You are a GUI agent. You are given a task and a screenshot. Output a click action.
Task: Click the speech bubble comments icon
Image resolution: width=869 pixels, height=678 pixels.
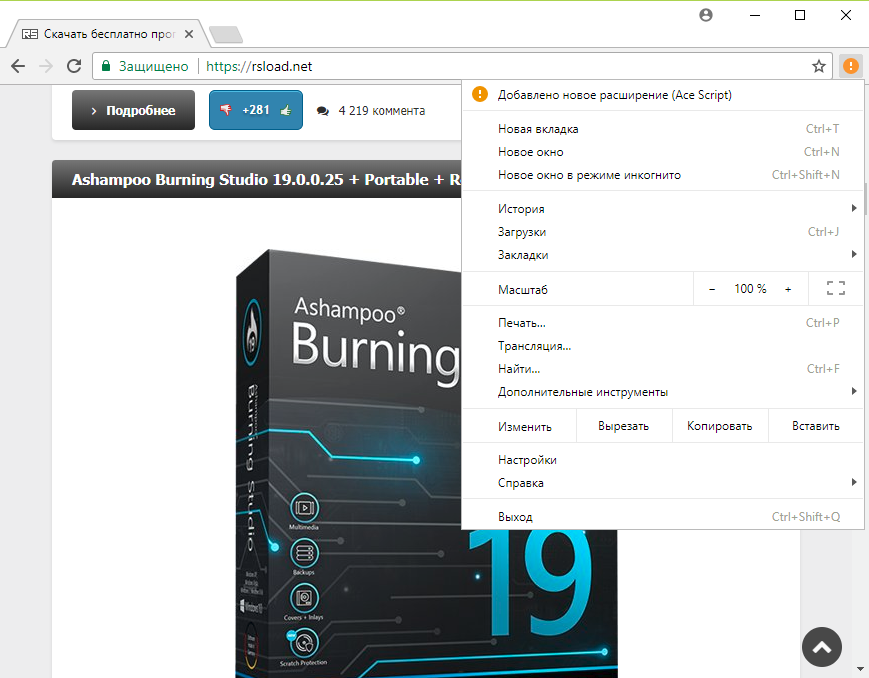click(x=323, y=111)
